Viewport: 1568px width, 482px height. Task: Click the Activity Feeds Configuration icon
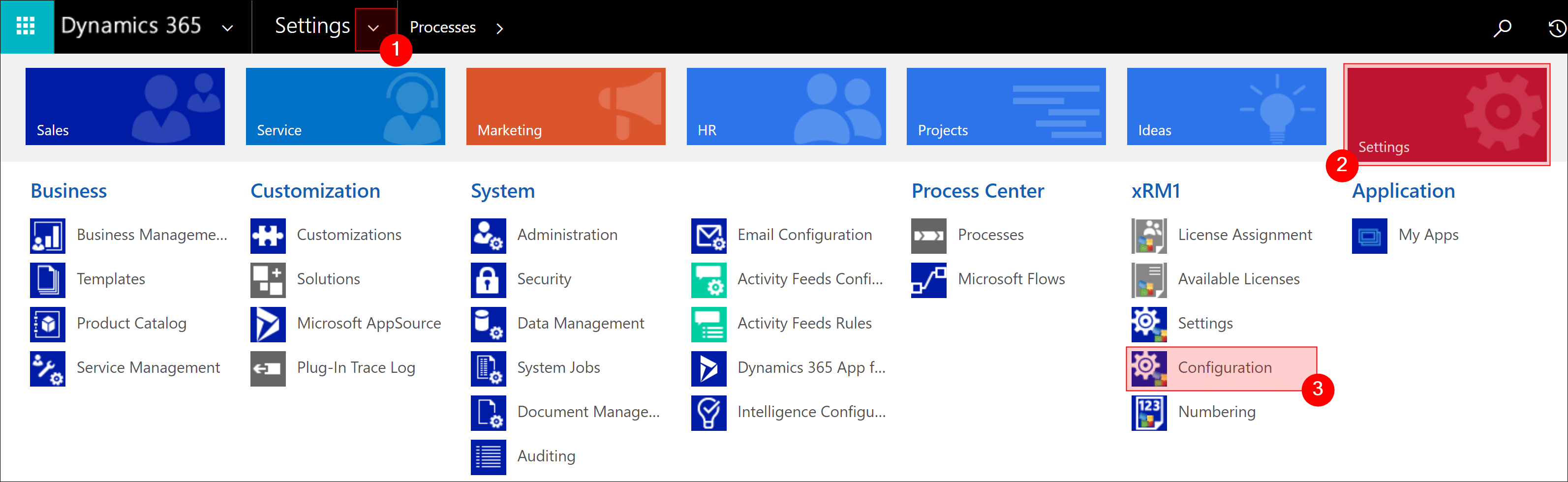coord(708,280)
